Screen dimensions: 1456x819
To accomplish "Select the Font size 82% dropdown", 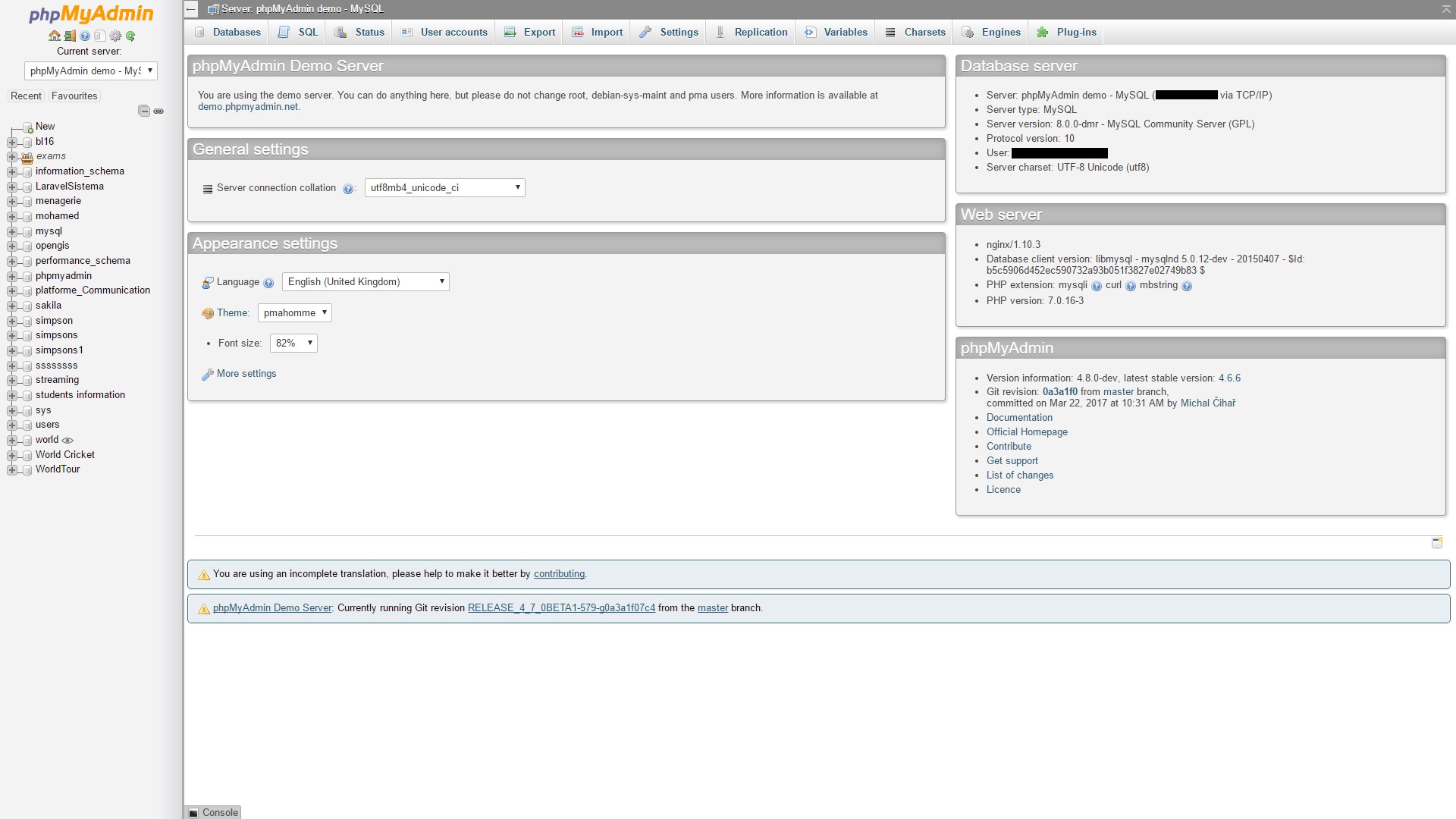I will (293, 343).
